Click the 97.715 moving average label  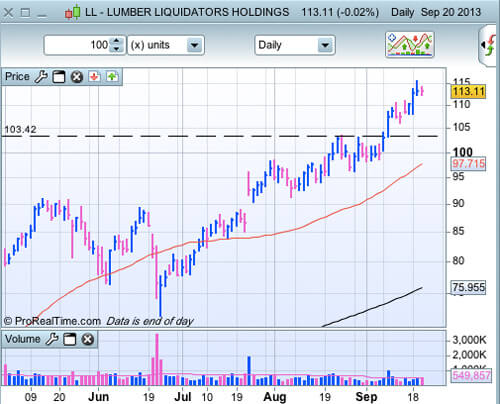(x=468, y=164)
